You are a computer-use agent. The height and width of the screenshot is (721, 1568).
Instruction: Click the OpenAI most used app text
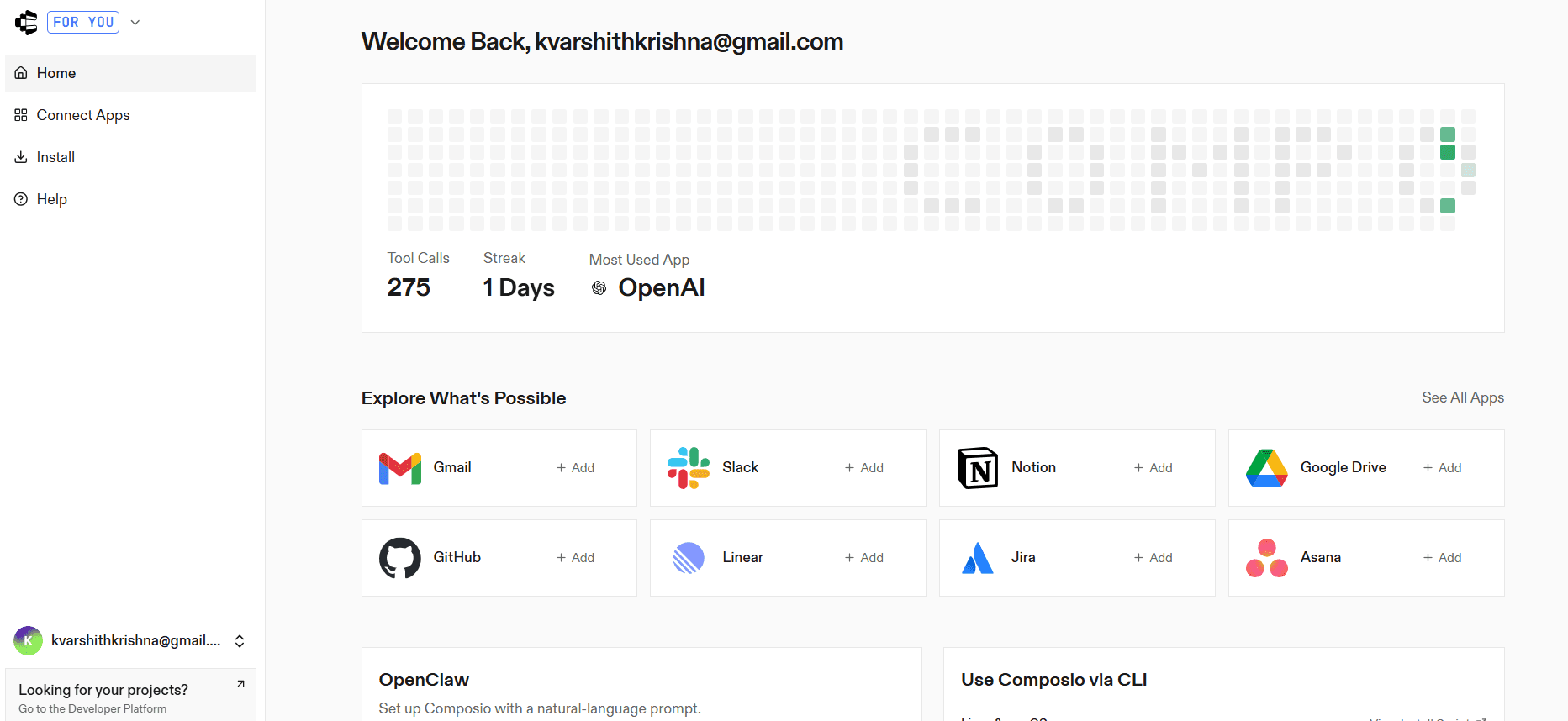pyautogui.click(x=662, y=287)
